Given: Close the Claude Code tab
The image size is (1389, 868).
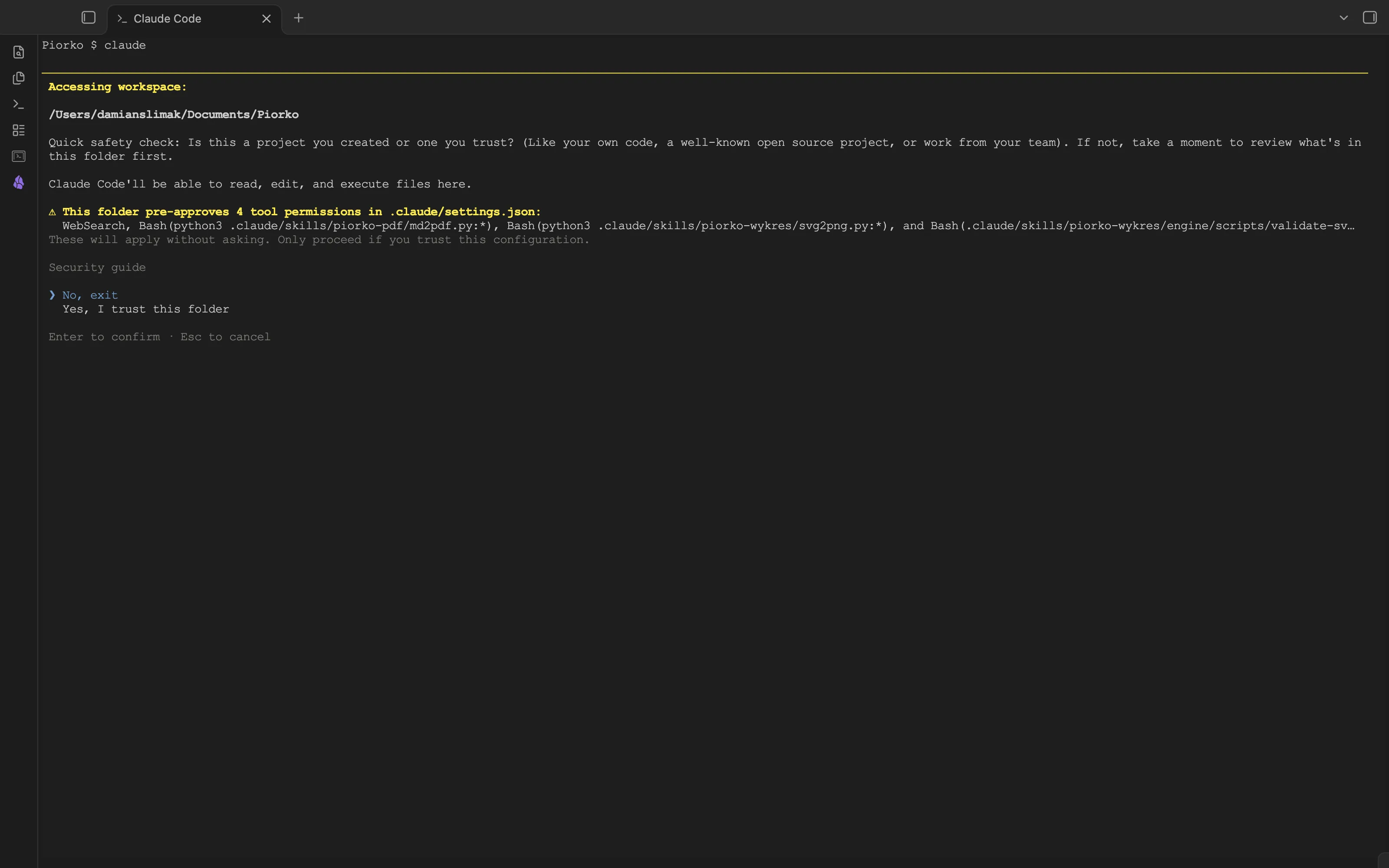Looking at the screenshot, I should tap(267, 19).
